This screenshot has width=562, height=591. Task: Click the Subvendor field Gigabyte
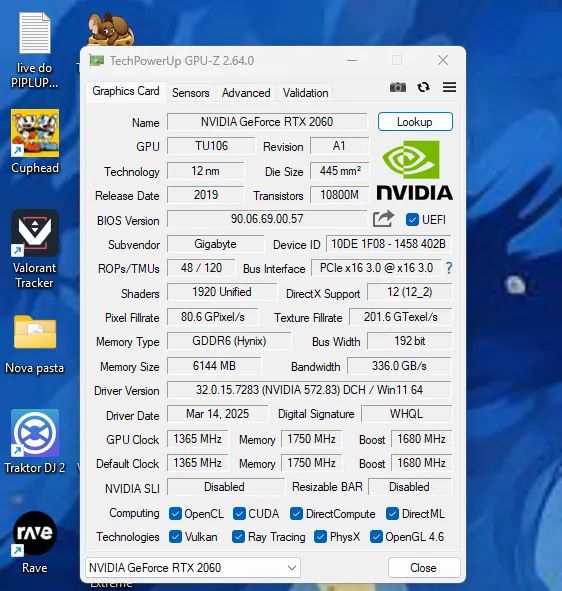(215, 244)
